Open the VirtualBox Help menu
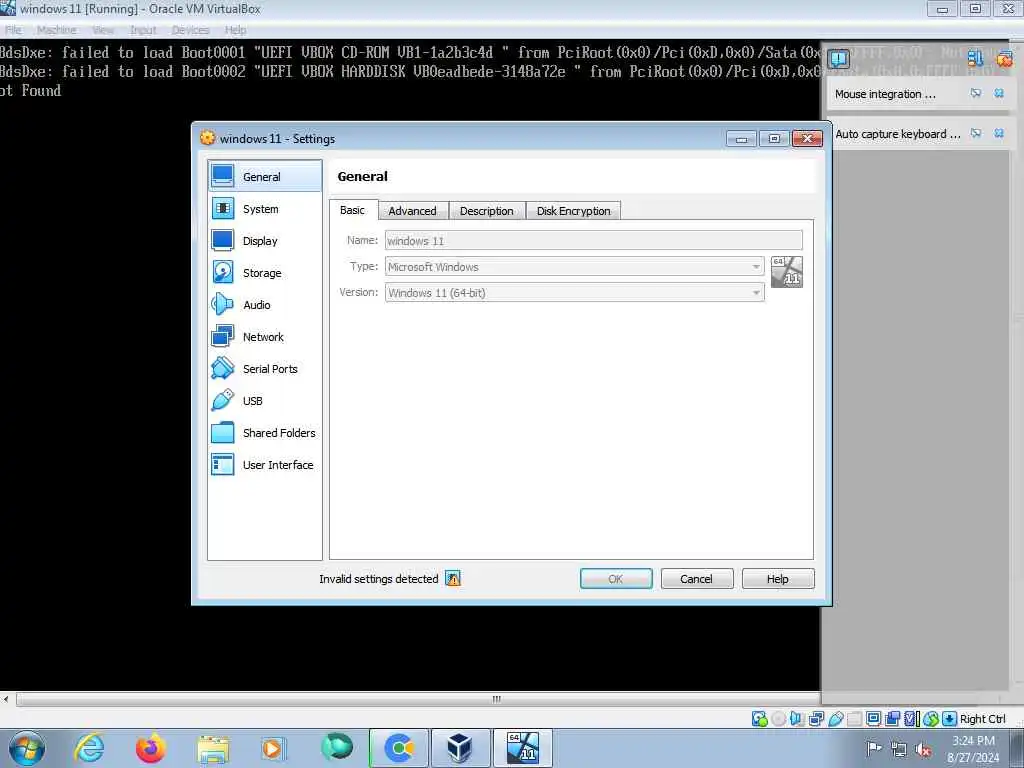This screenshot has height=768, width=1024. point(236,30)
